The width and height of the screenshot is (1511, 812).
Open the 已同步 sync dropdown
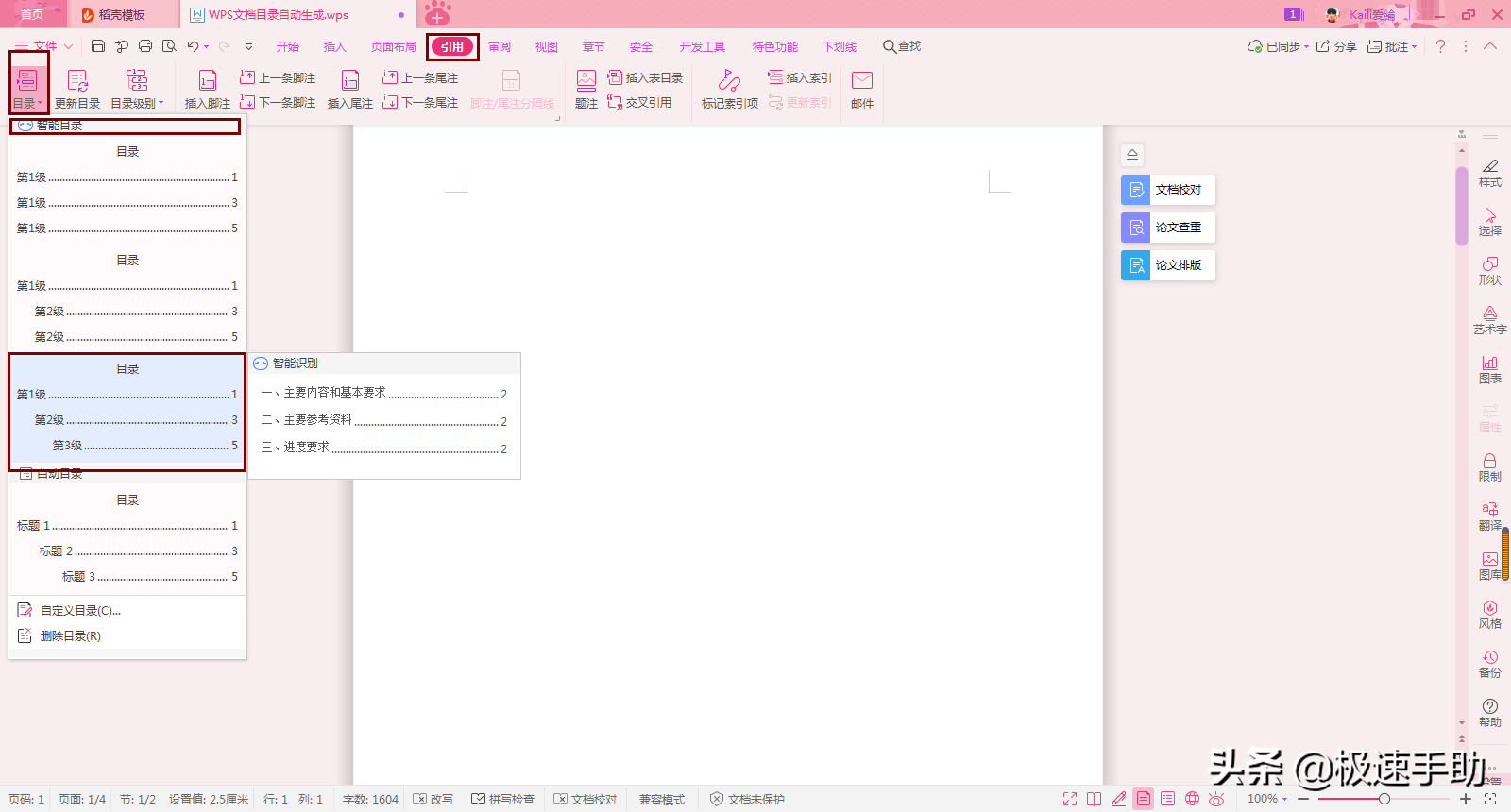tap(1278, 46)
